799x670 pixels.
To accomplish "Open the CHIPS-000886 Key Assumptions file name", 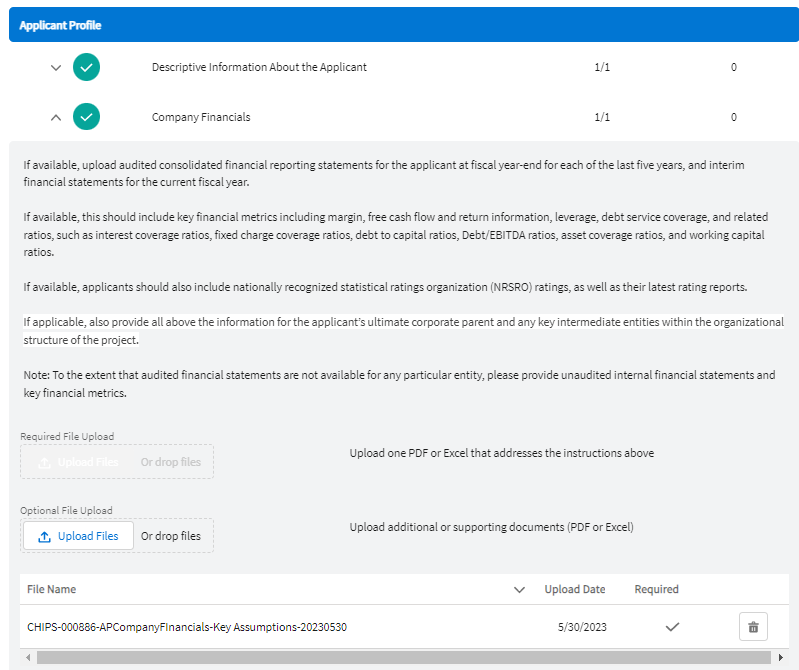I will tap(187, 627).
